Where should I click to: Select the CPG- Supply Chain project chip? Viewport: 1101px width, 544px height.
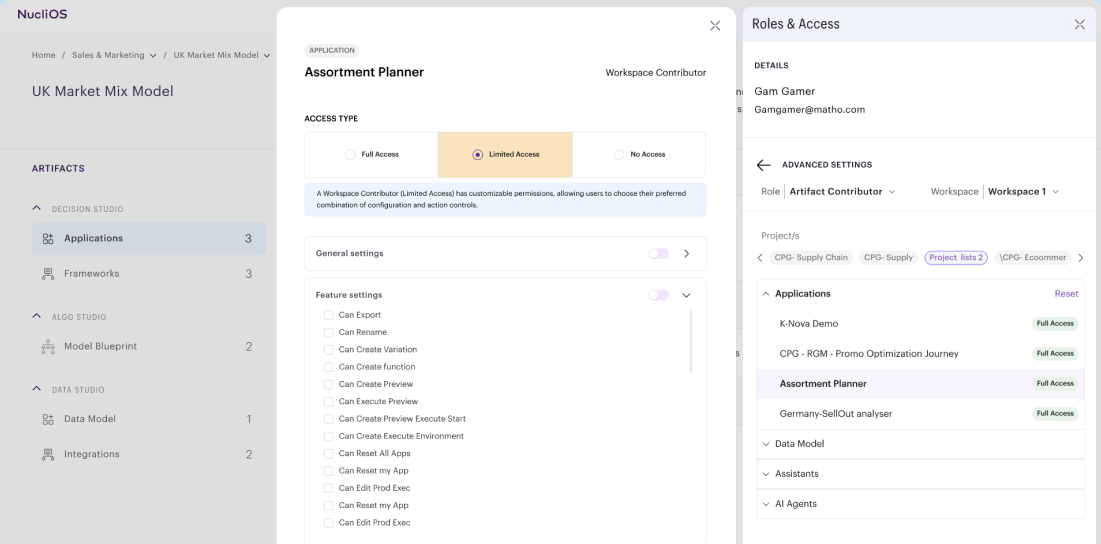pyautogui.click(x=811, y=258)
